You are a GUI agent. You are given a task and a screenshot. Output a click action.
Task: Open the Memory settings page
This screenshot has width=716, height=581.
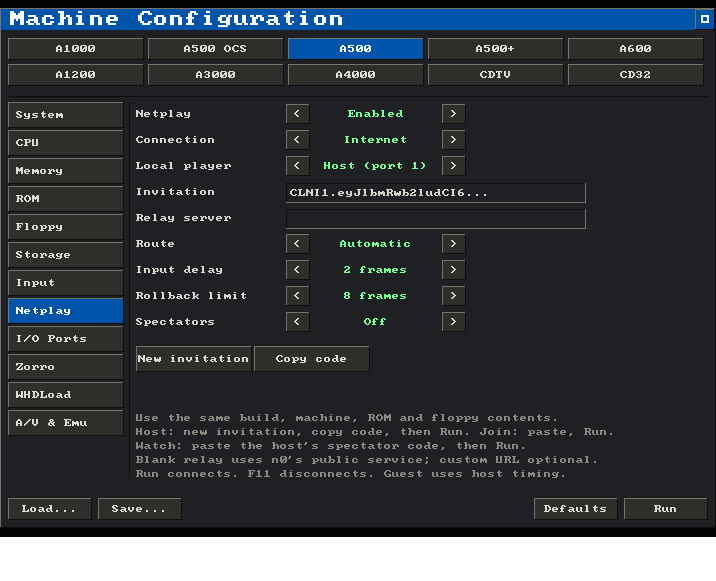[66, 171]
